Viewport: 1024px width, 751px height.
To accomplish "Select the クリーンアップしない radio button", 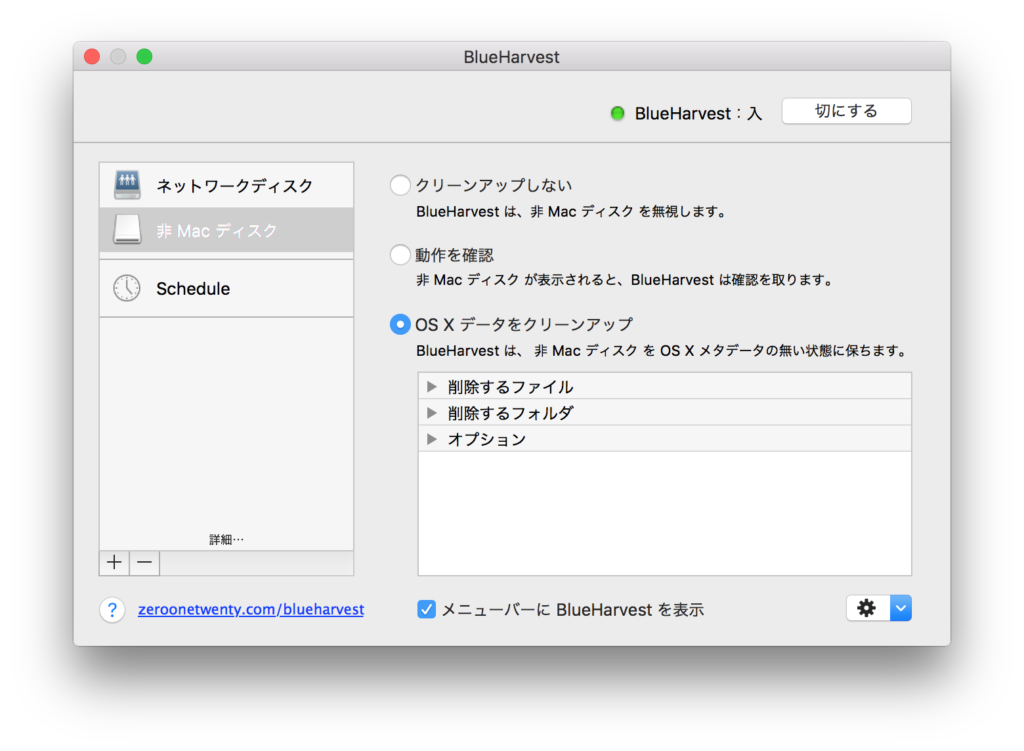I will click(x=400, y=185).
